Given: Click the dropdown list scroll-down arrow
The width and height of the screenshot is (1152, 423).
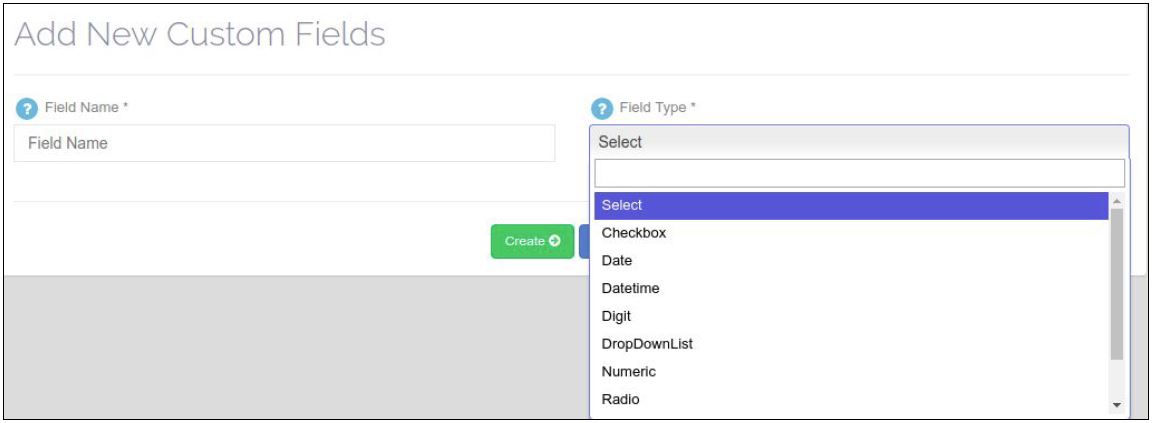Looking at the screenshot, I should click(1117, 405).
